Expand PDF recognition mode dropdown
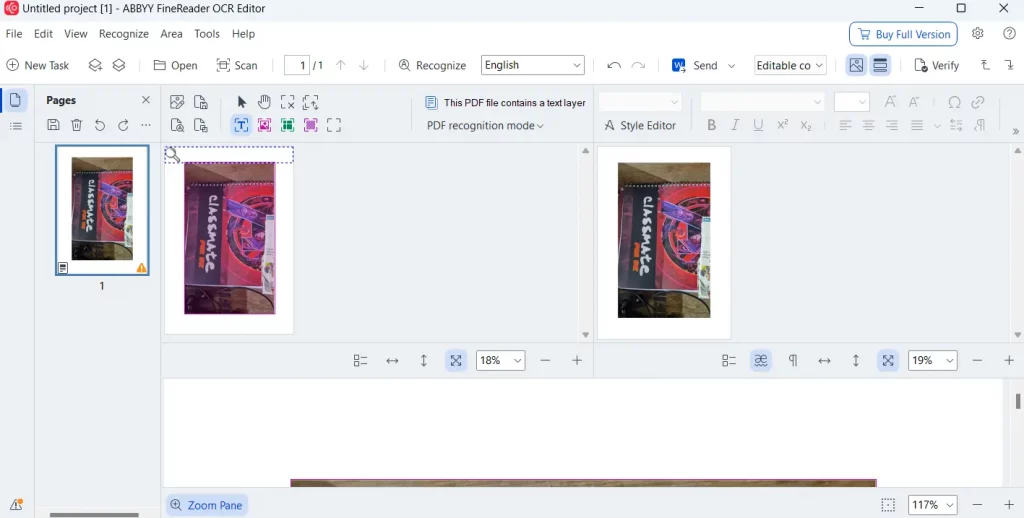Image resolution: width=1024 pixels, height=518 pixels. 485,125
